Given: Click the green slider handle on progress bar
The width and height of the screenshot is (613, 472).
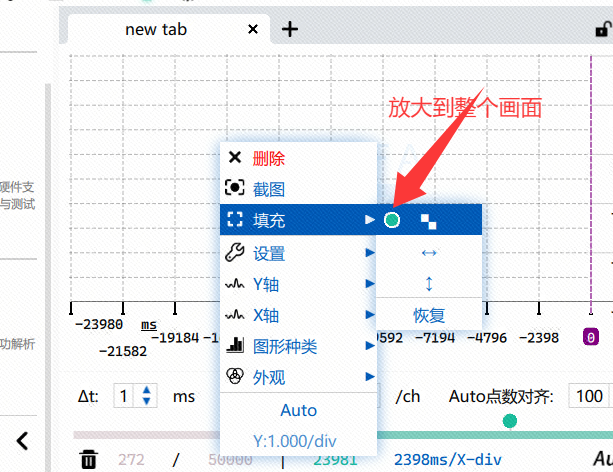Looking at the screenshot, I should (509, 421).
